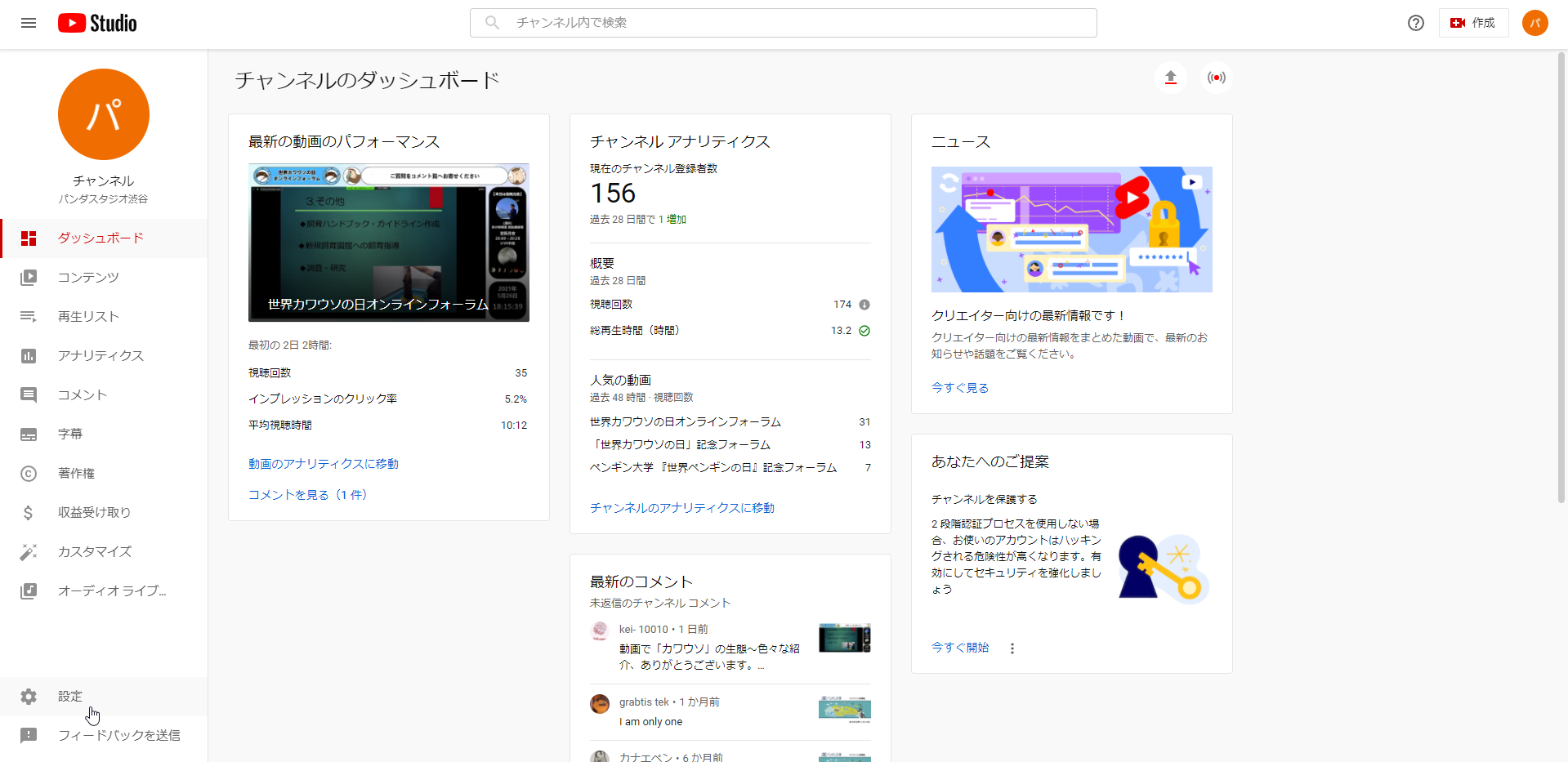Open アナリティクス menu item
The image size is (1568, 762).
click(x=104, y=356)
